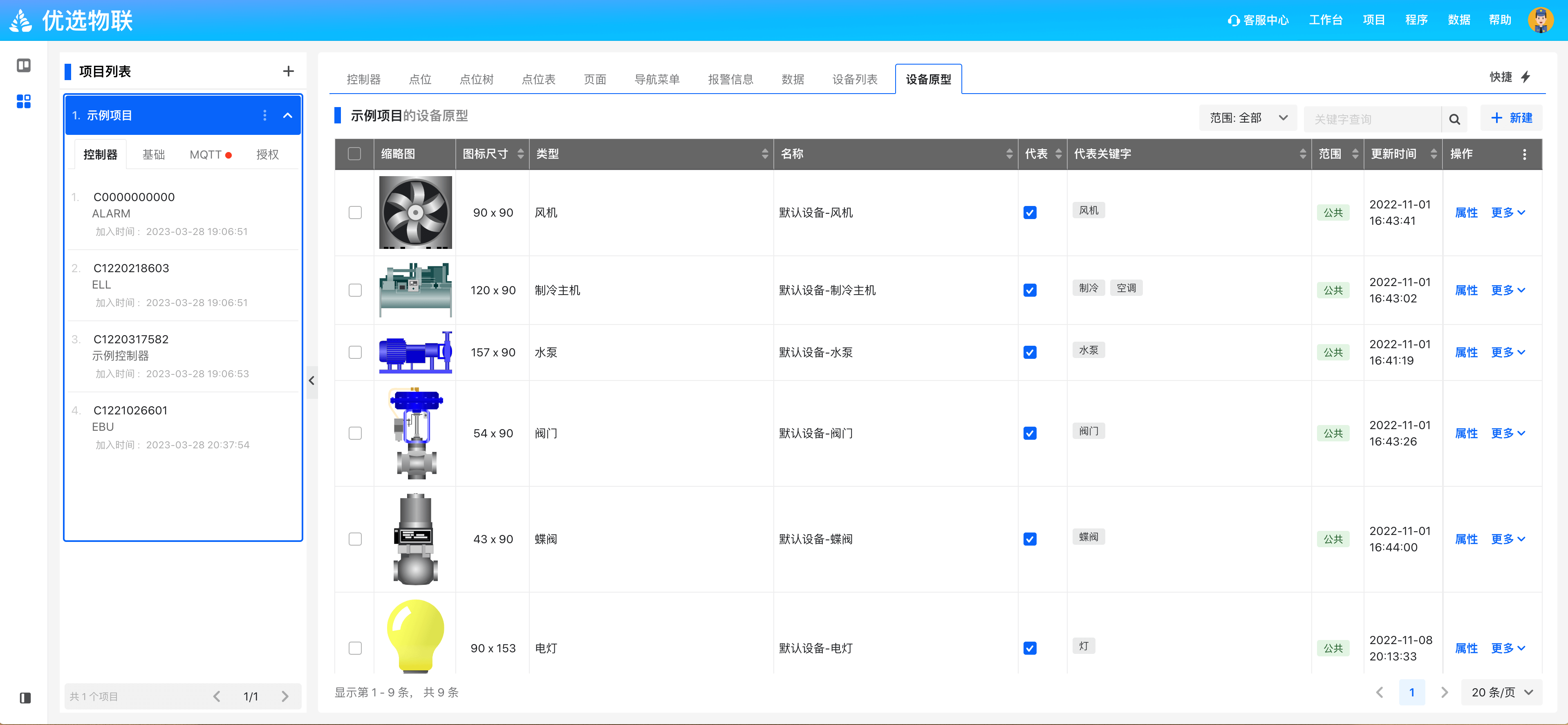
Task: Select the 风机 row checkbox
Action: [355, 213]
